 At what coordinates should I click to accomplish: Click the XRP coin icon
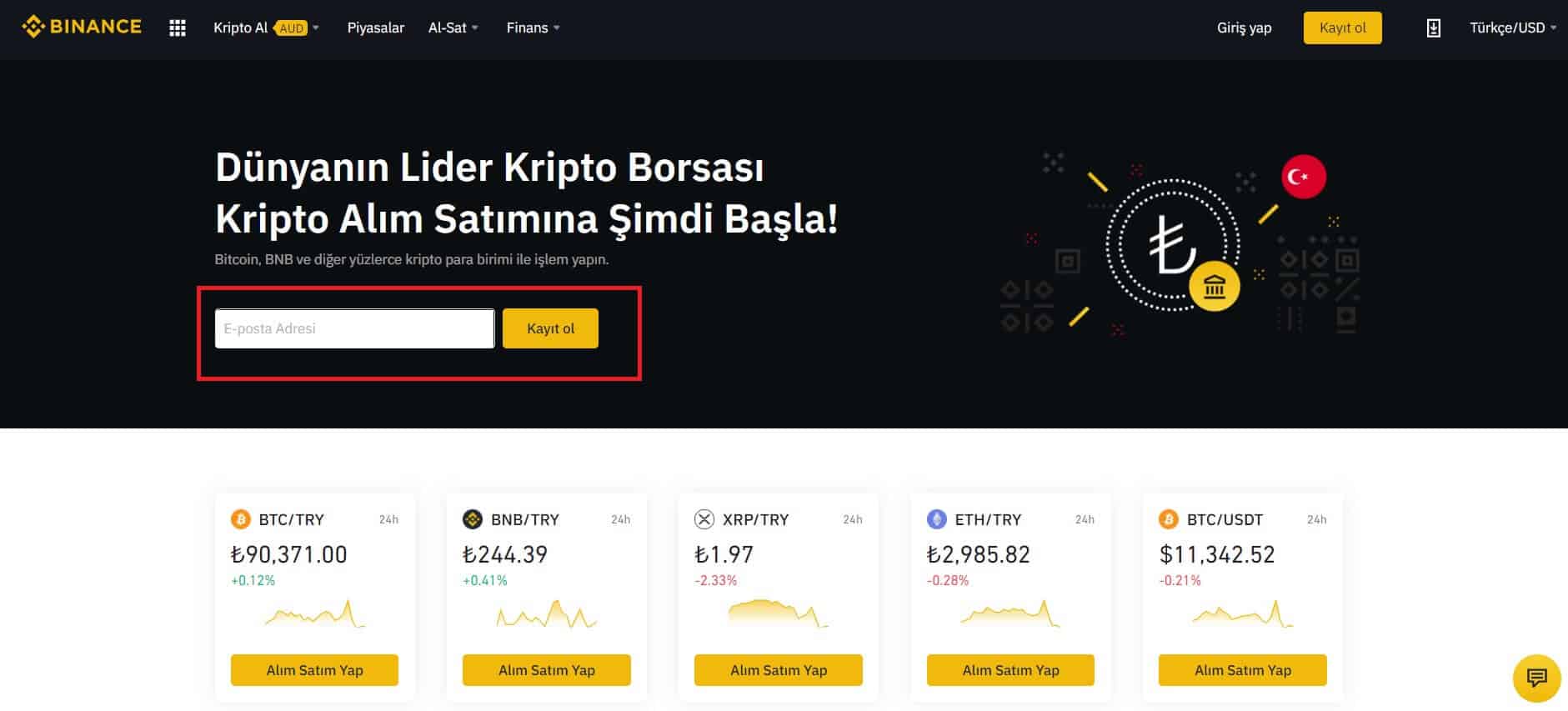(704, 519)
